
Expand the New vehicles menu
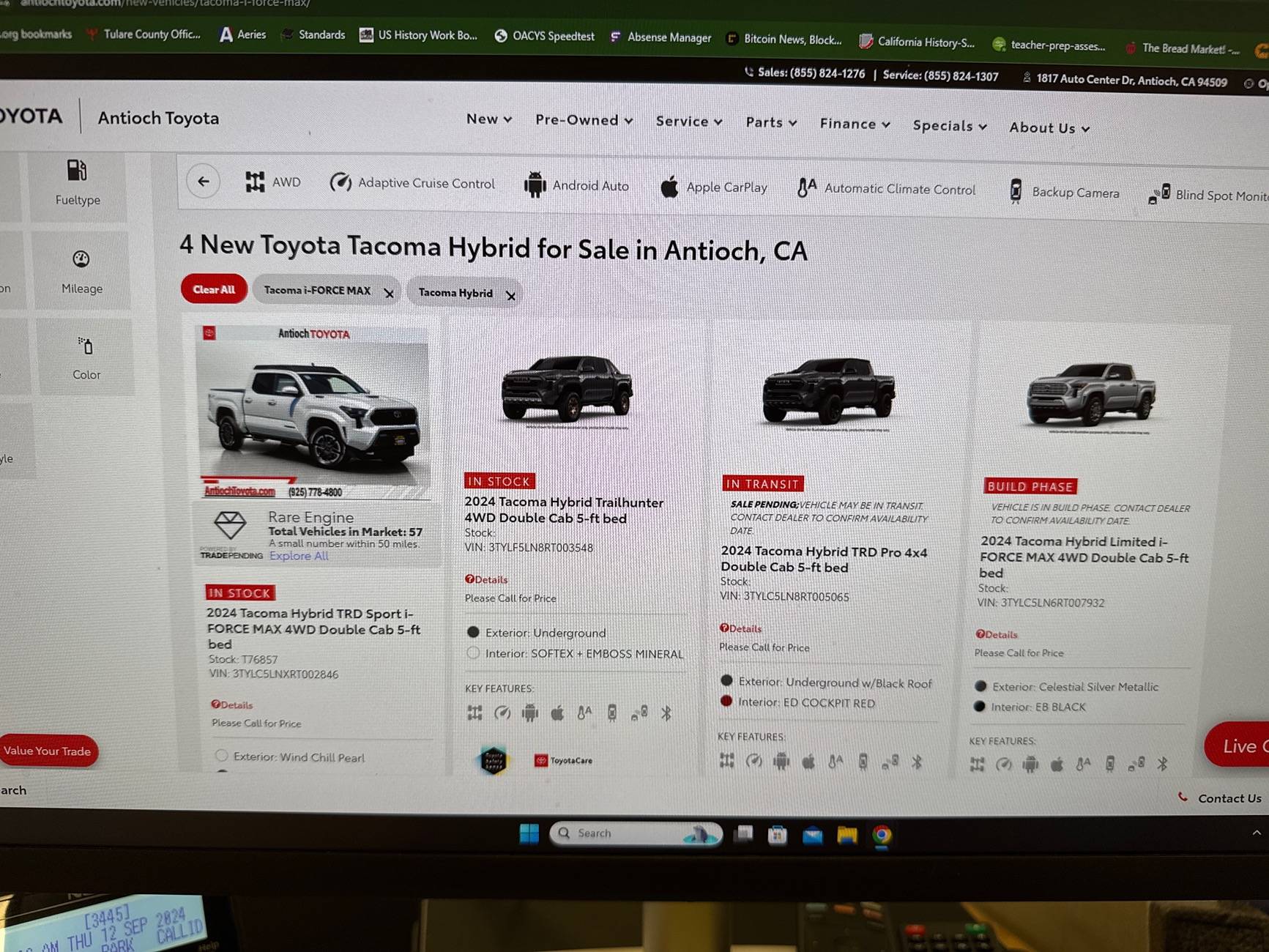coord(489,119)
